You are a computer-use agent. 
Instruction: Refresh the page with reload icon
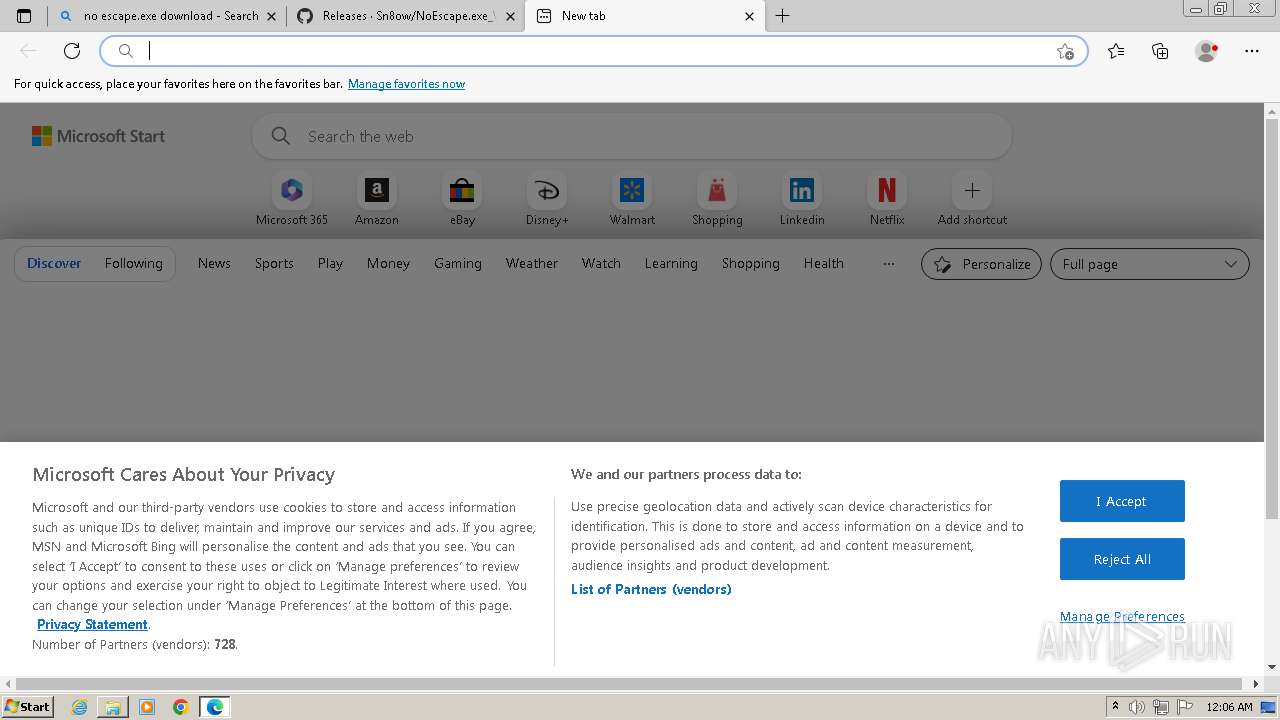[72, 51]
